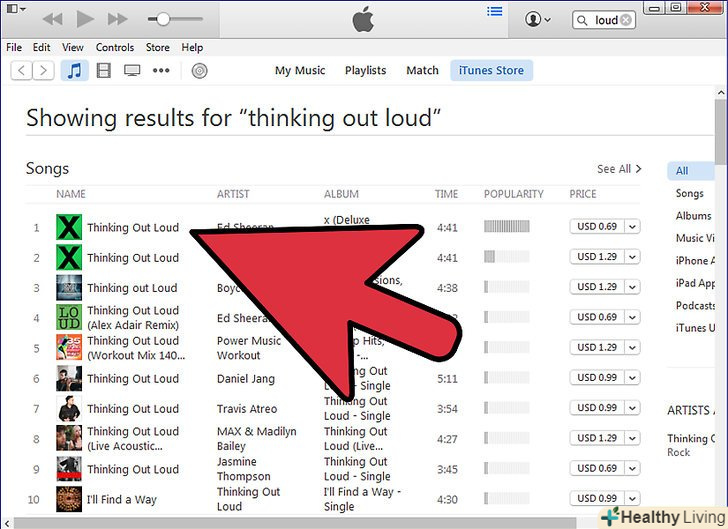Buy song 3 for USD 1.29
The image size is (728, 529).
click(x=597, y=287)
